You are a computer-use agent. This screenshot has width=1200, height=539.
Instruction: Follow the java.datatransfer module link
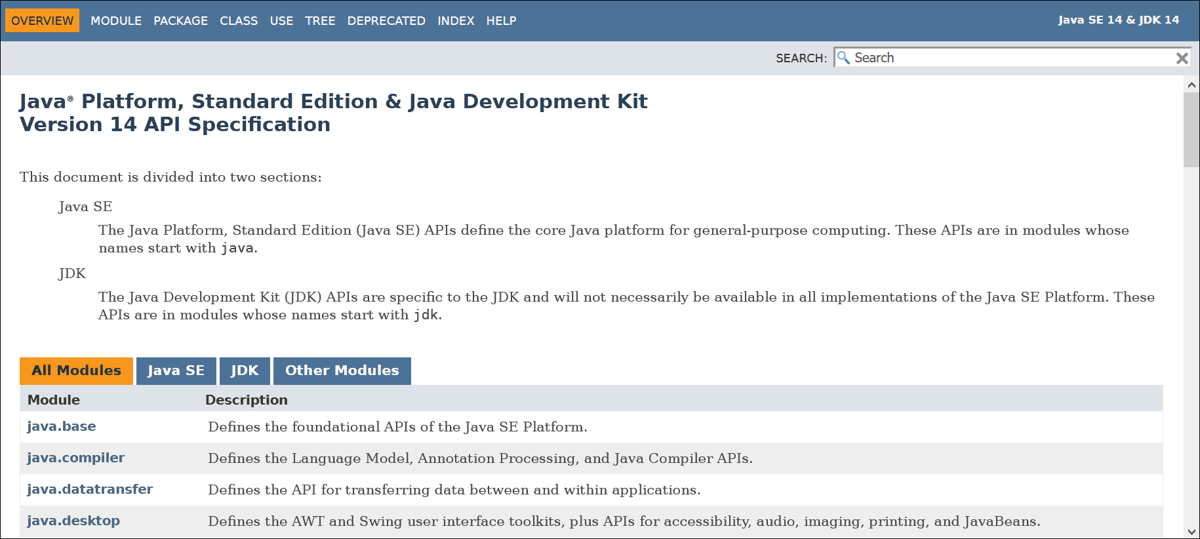pos(90,489)
